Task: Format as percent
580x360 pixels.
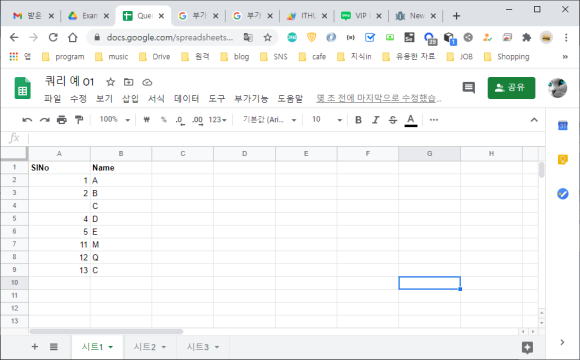Action: click(x=163, y=120)
